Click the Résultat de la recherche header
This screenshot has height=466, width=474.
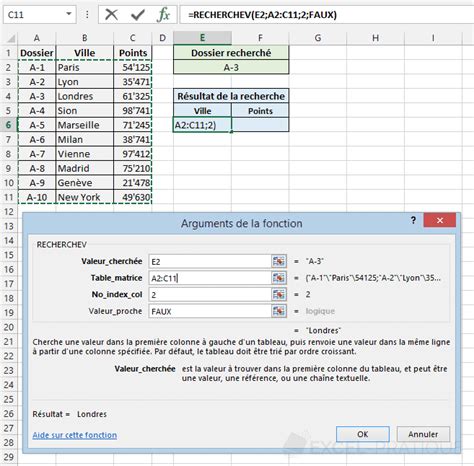231,96
